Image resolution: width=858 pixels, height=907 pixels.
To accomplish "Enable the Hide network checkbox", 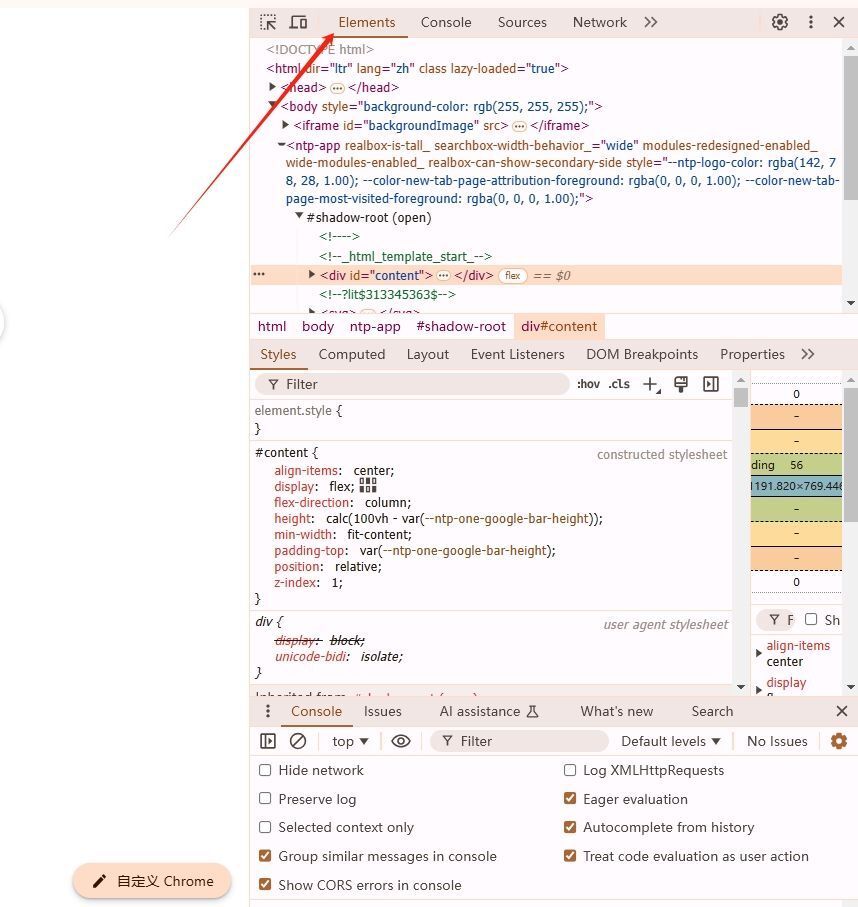I will pos(265,770).
